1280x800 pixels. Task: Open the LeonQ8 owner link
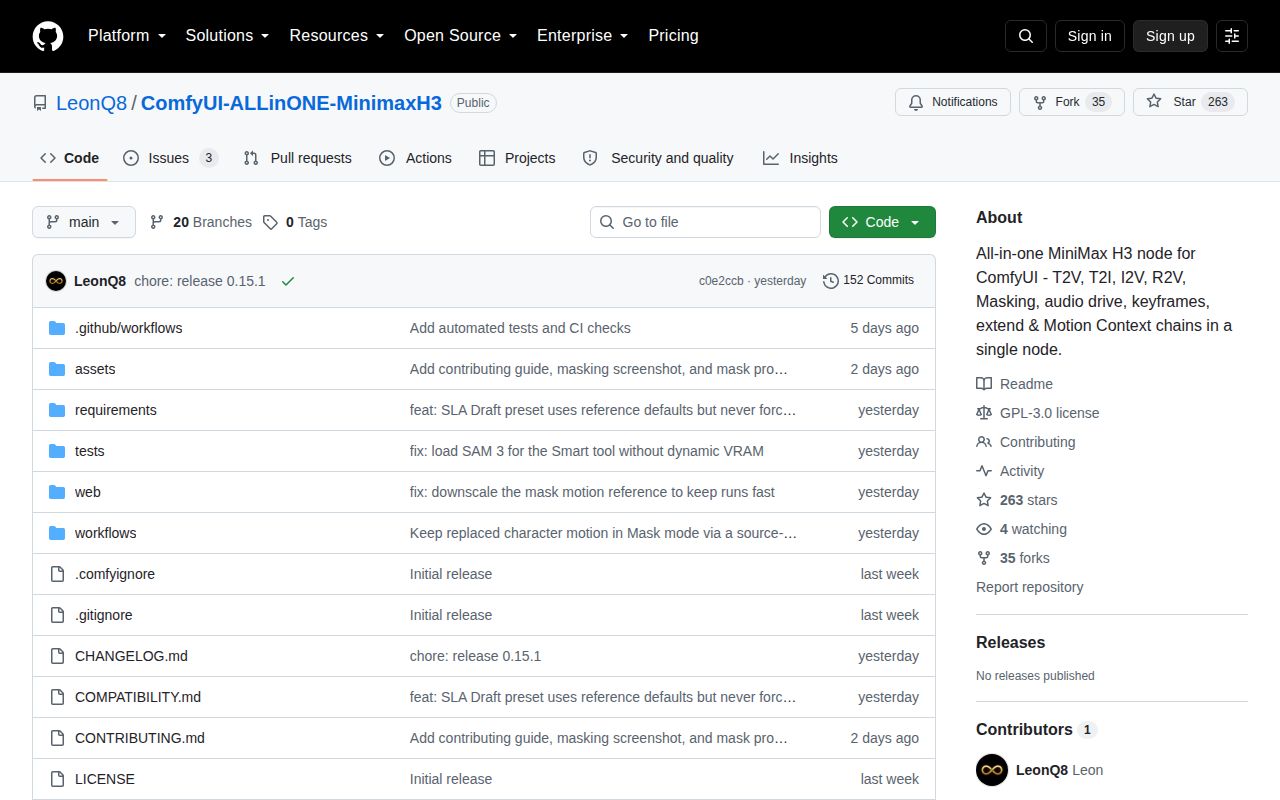[x=92, y=103]
